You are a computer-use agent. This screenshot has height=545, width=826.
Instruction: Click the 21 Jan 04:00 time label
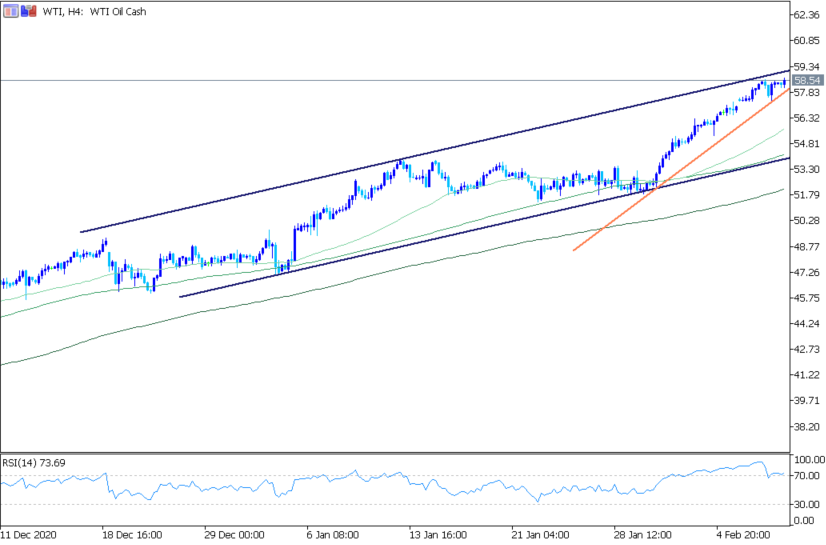[541, 535]
